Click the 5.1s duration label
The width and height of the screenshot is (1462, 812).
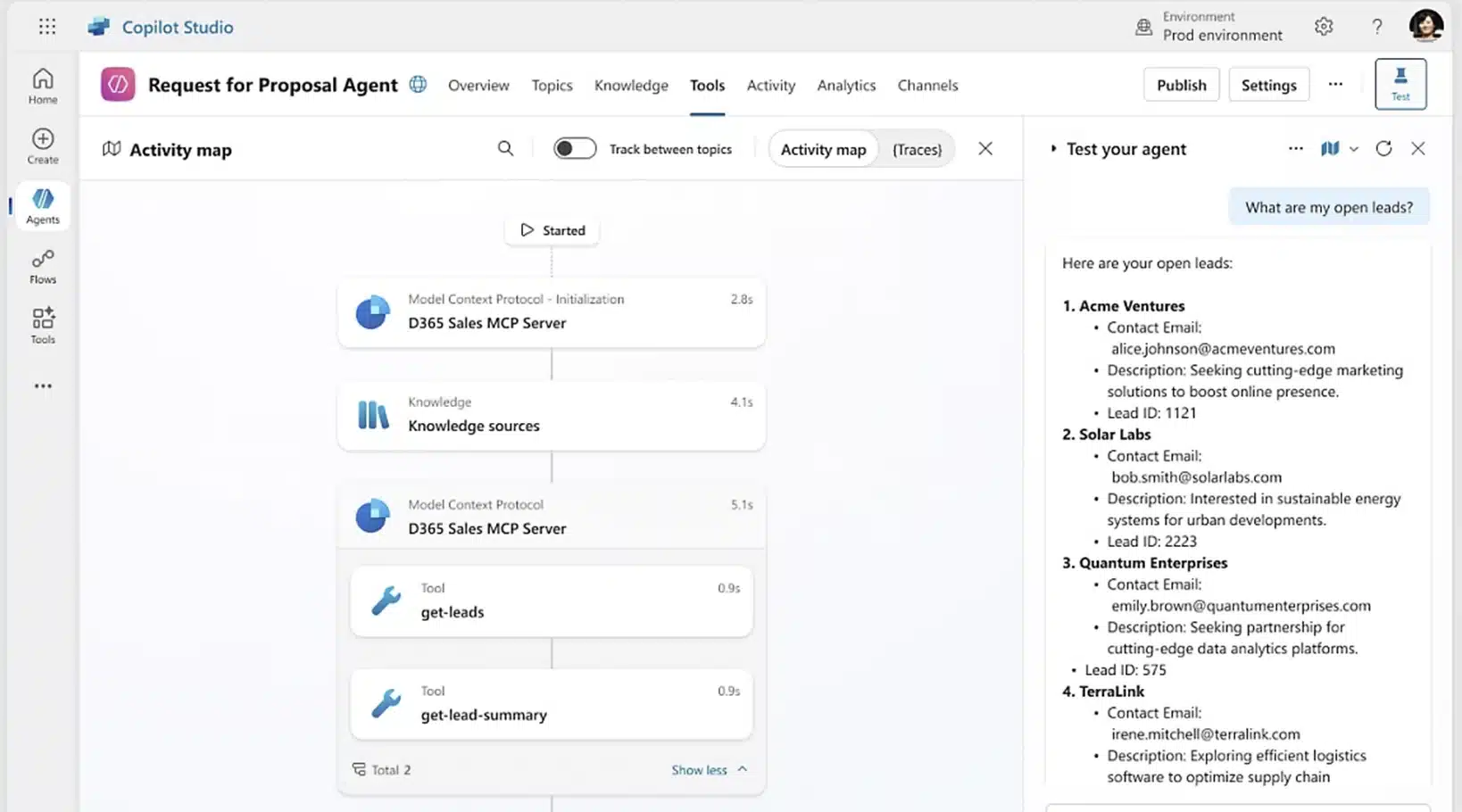(742, 505)
